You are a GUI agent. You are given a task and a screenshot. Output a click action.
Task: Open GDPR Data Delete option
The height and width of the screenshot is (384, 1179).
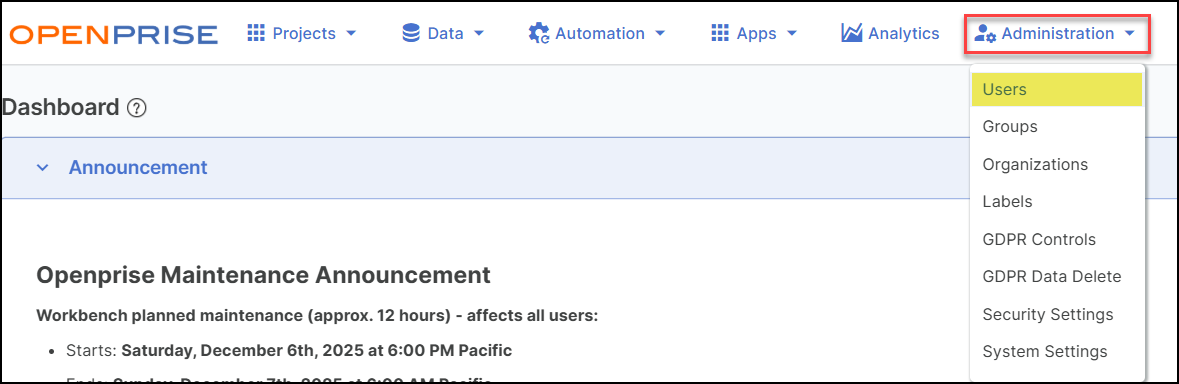(x=1057, y=277)
